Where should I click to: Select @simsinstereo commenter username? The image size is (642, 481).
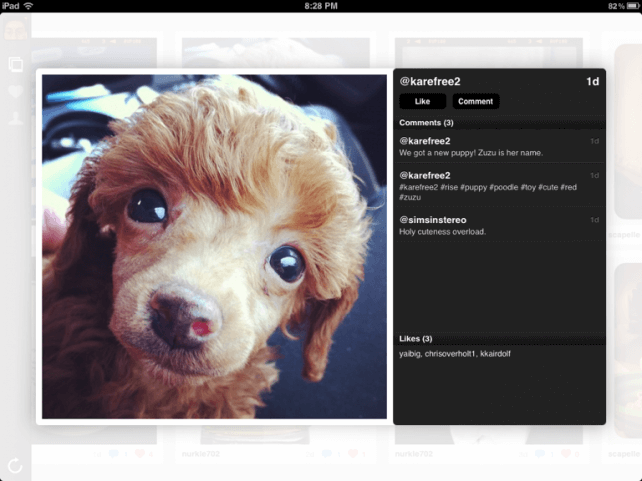(433, 220)
